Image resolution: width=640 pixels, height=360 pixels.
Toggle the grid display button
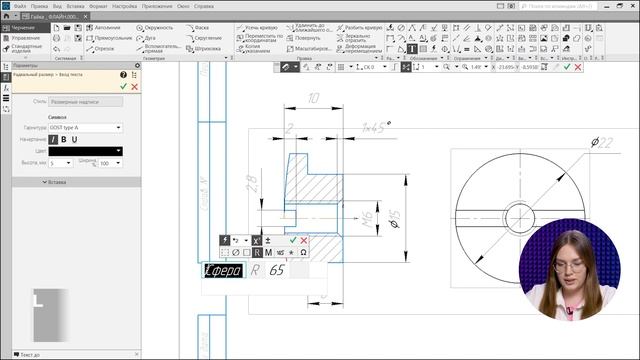[341, 67]
